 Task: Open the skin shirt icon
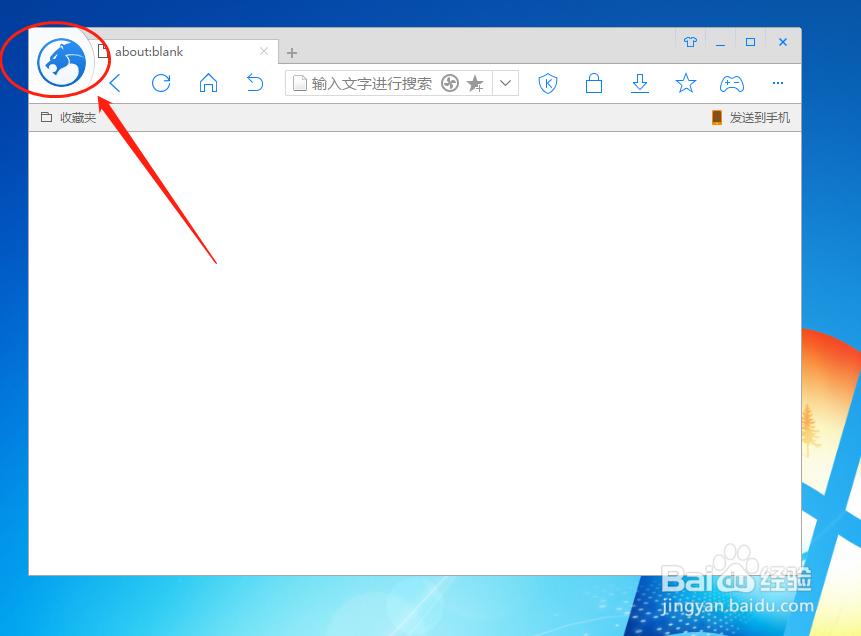[x=690, y=42]
